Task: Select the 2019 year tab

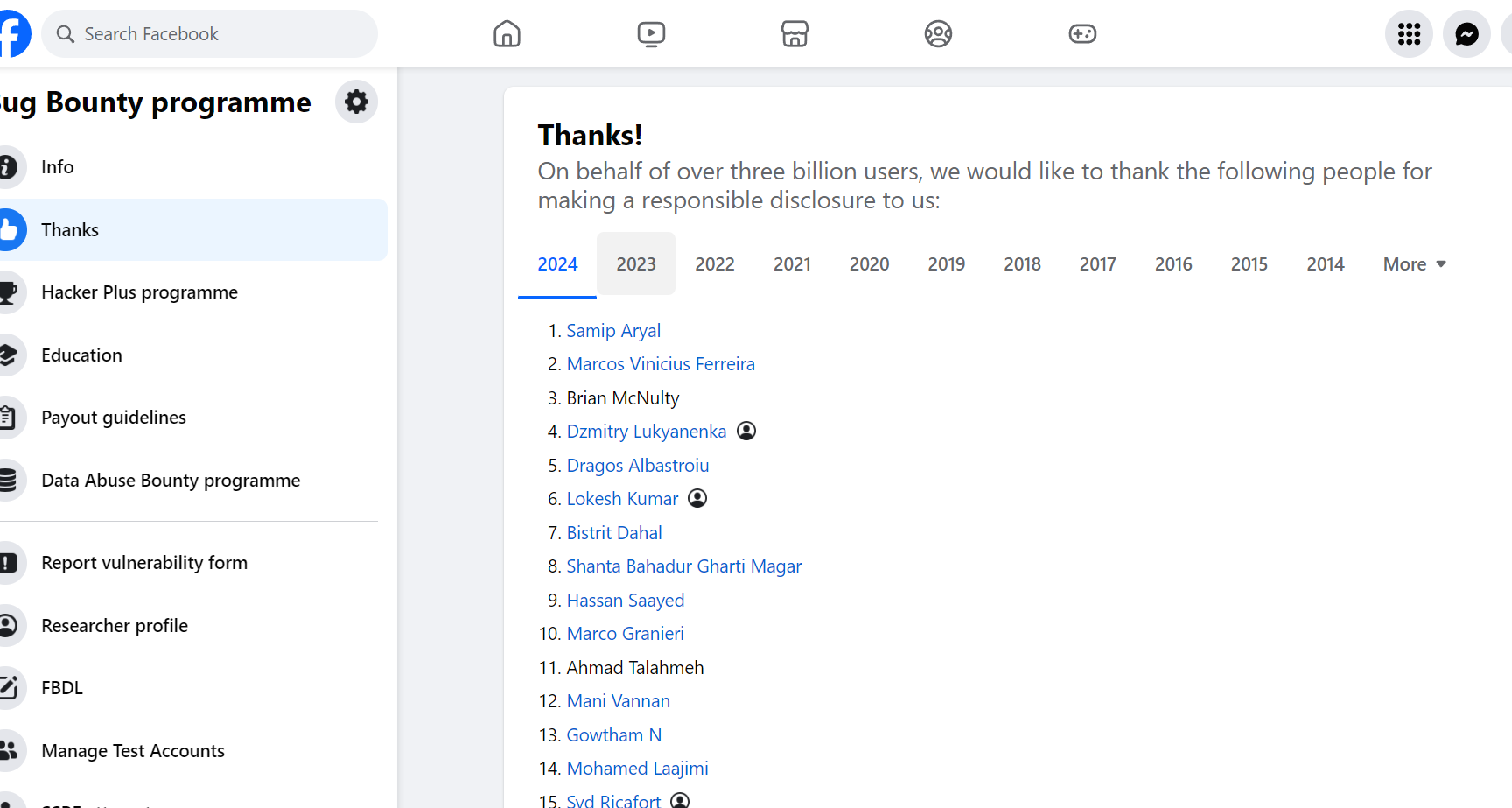Action: (946, 264)
